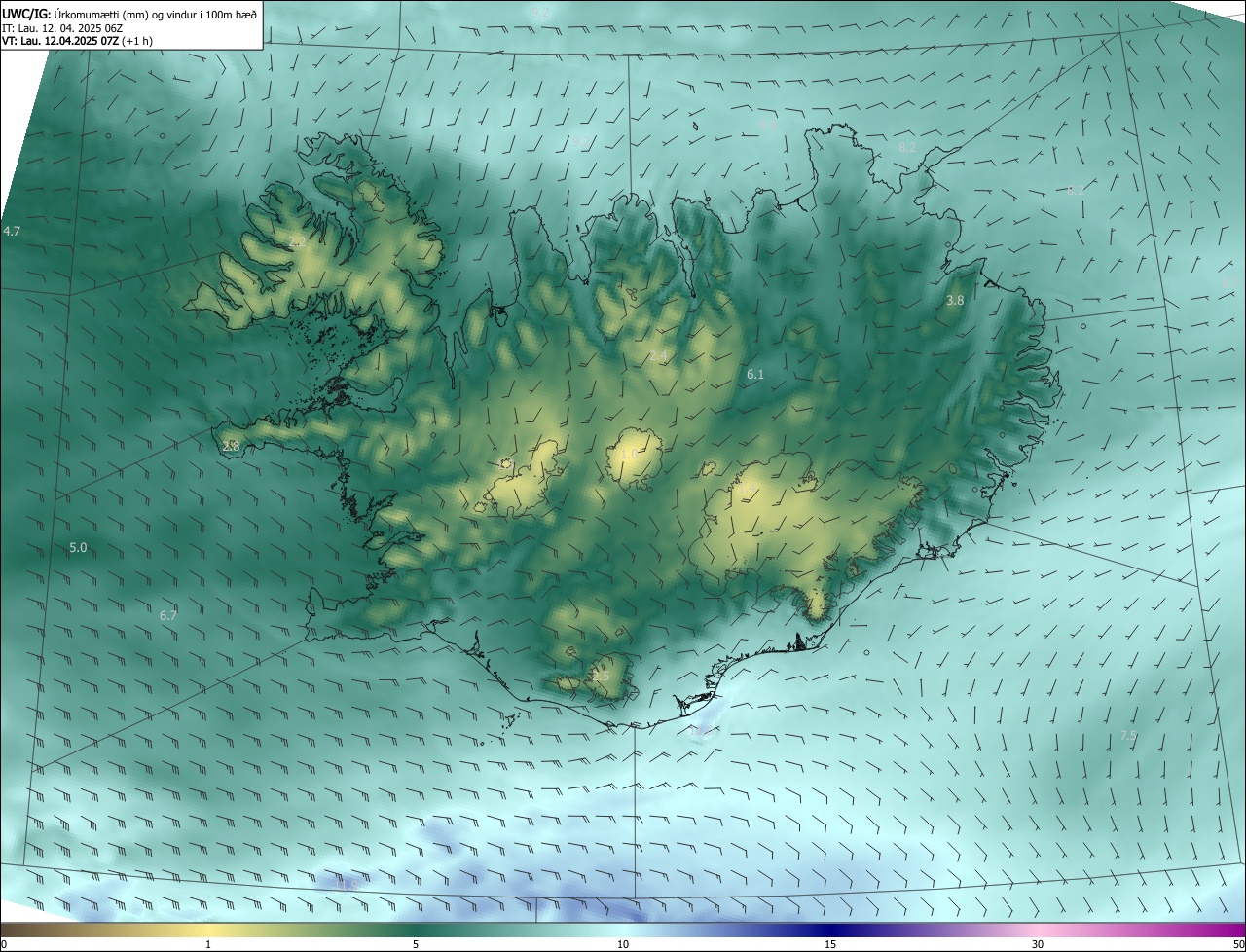Select the 1.0 label on central glacier

[x=629, y=455]
